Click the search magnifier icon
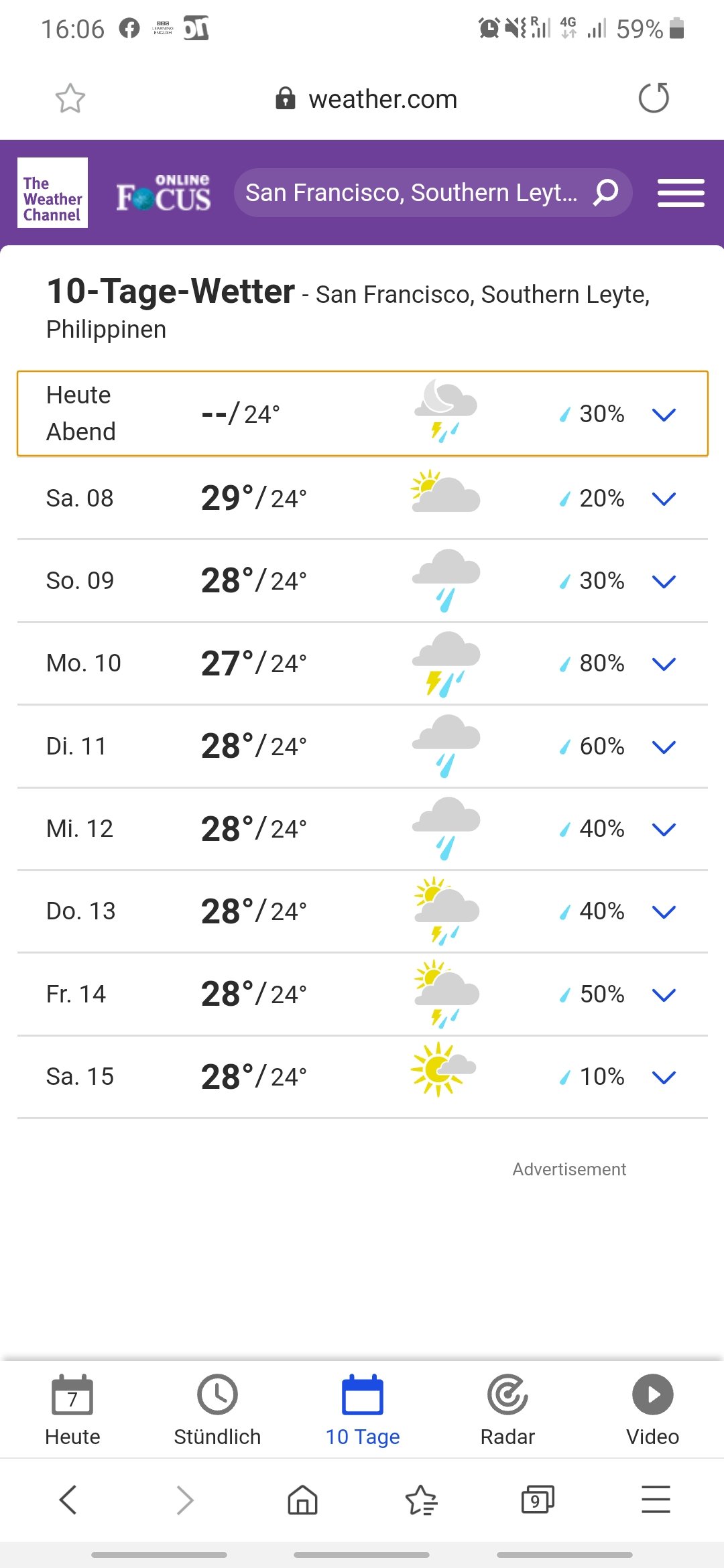The width and height of the screenshot is (724, 1568). (x=606, y=192)
